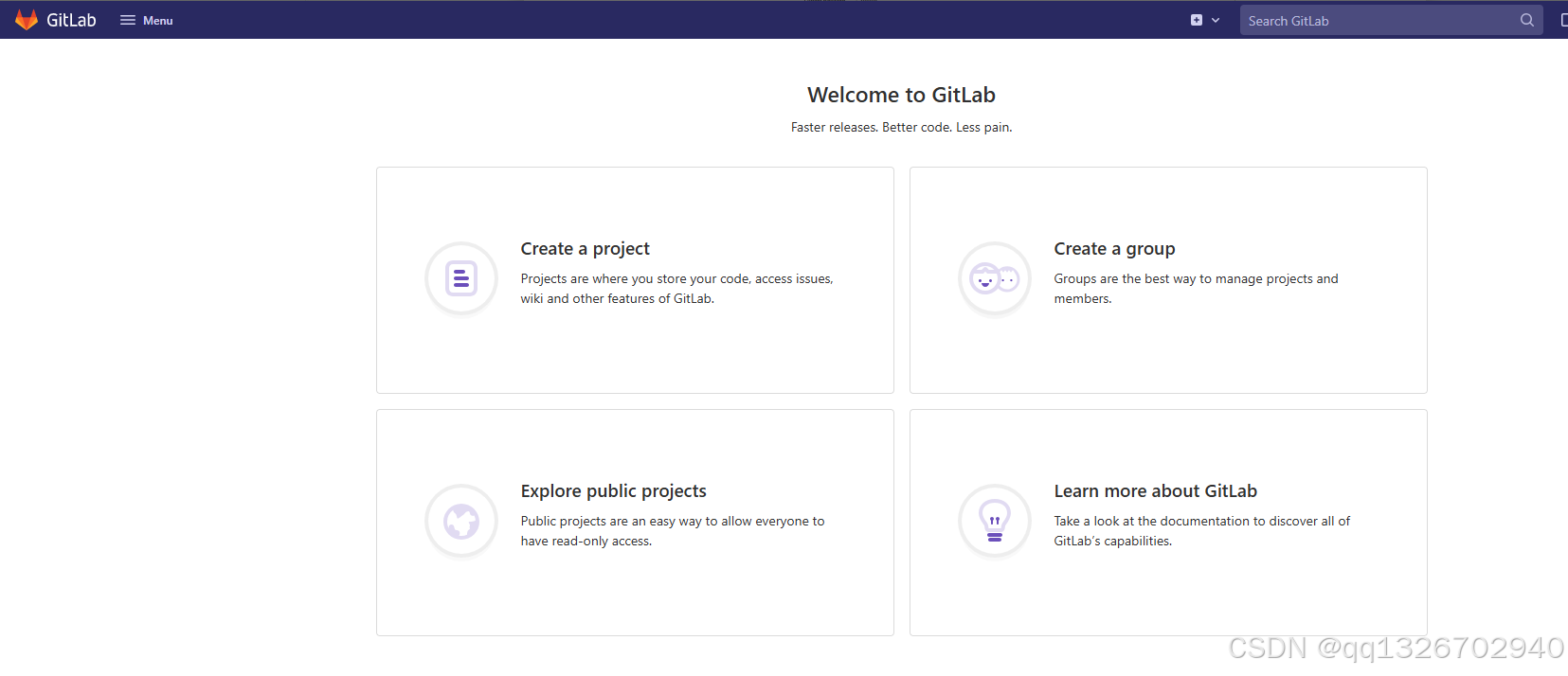Viewport: 1568px width, 676px height.
Task: Click the documentation description under Learn more
Action: coord(1201,531)
